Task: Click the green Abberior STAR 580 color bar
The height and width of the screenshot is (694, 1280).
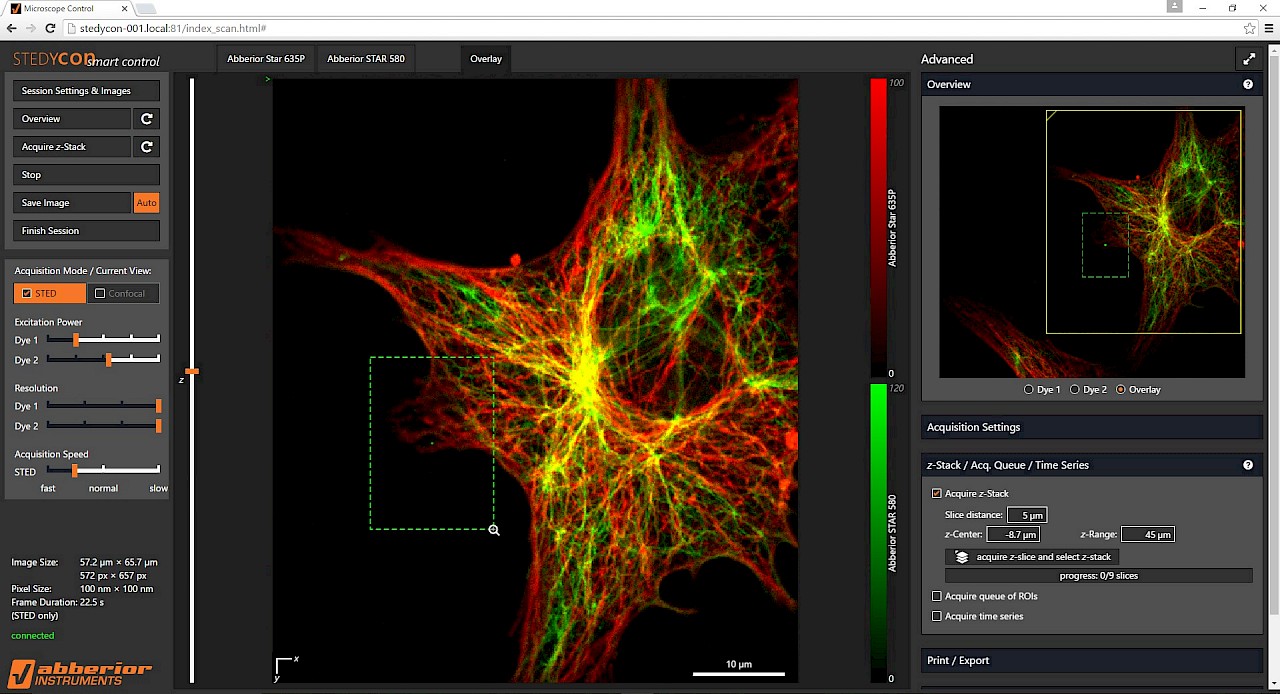Action: pyautogui.click(x=878, y=533)
